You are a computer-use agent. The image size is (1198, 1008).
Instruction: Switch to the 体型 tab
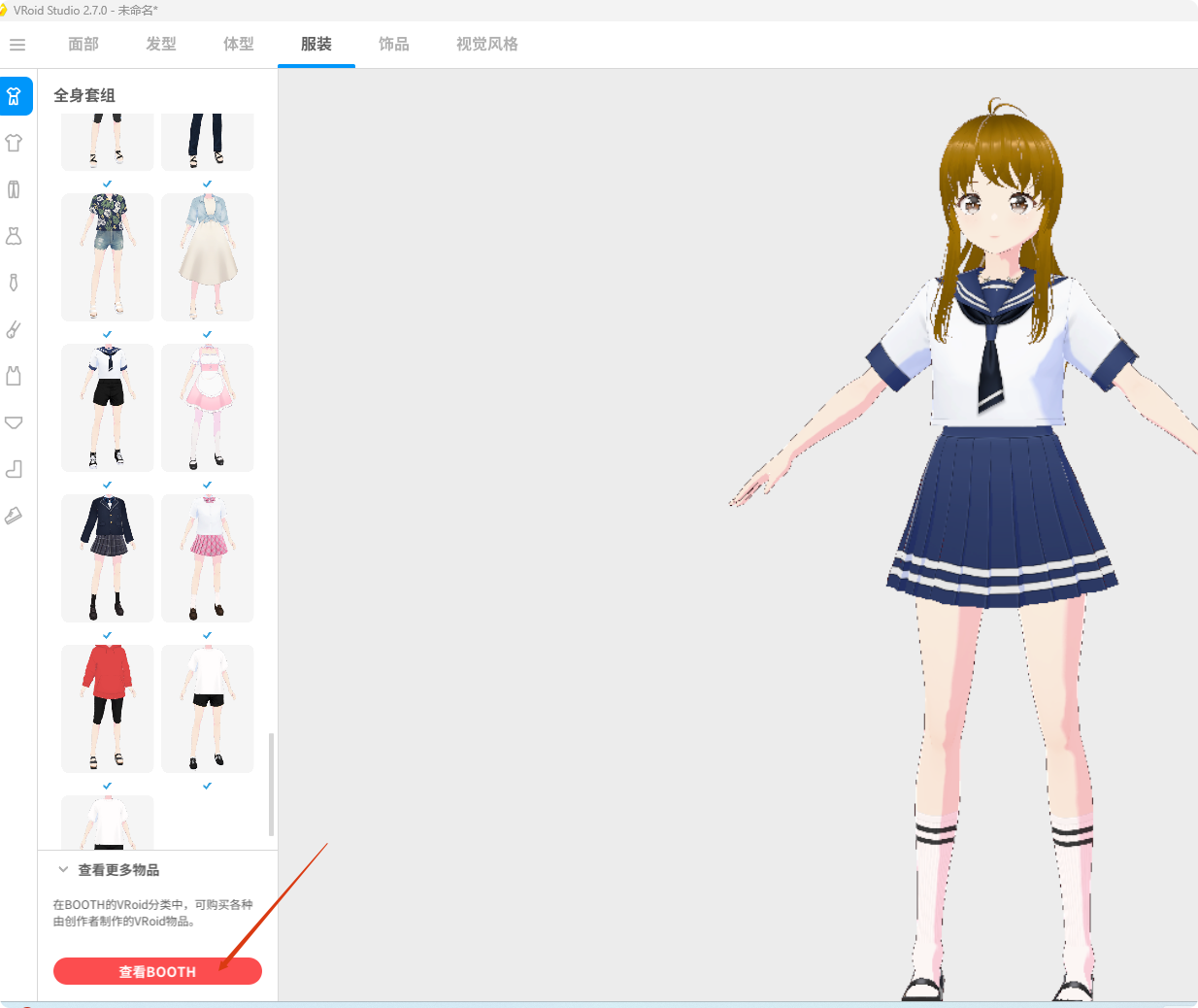(239, 45)
